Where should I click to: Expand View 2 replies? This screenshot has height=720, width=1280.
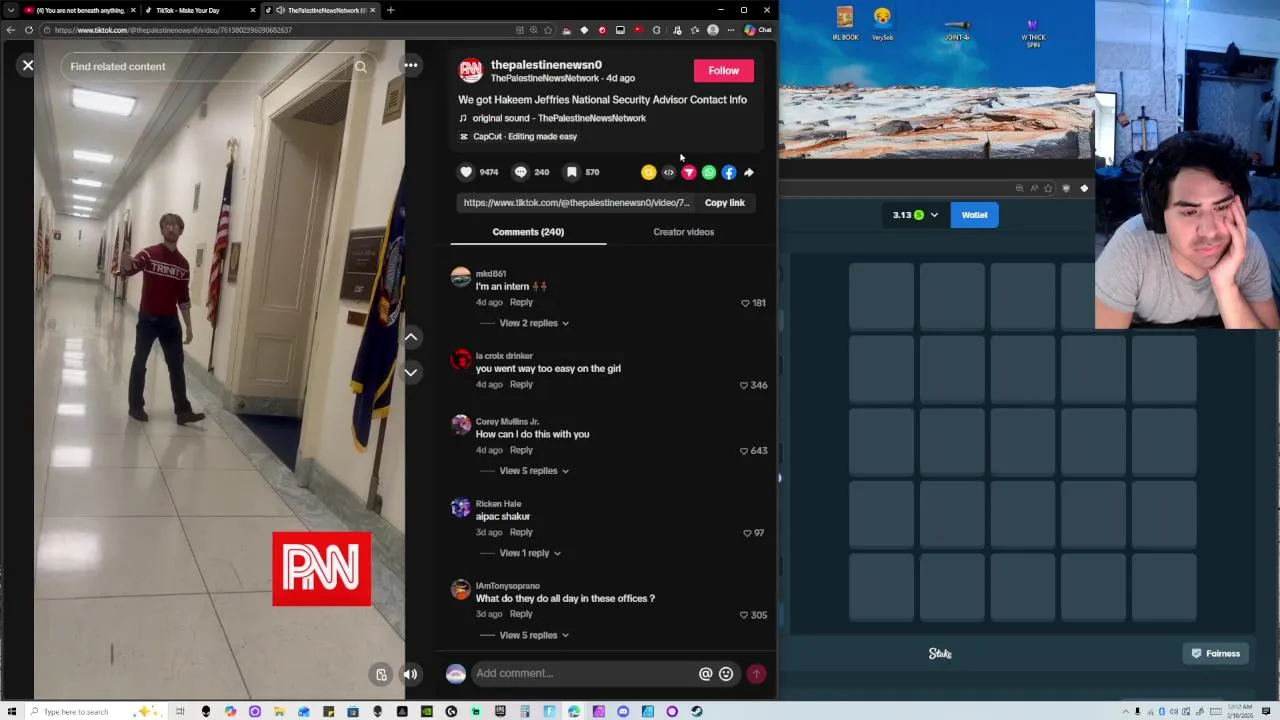(534, 323)
